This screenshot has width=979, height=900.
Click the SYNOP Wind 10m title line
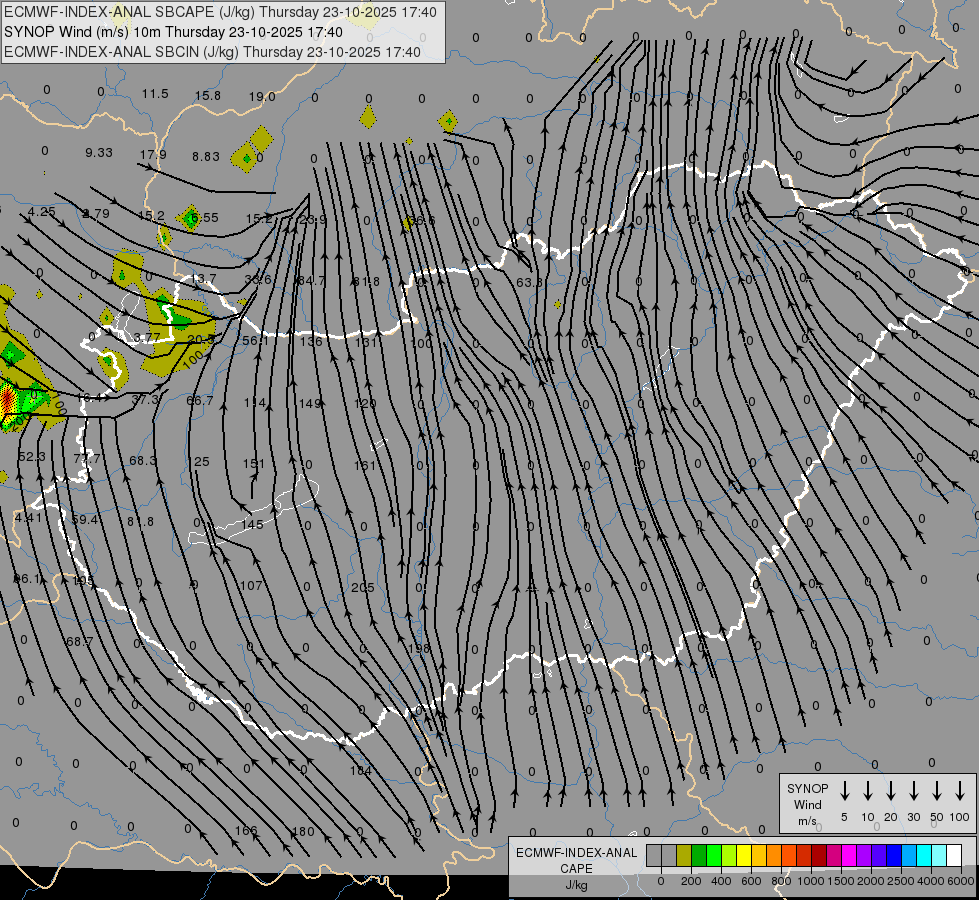[x=173, y=32]
